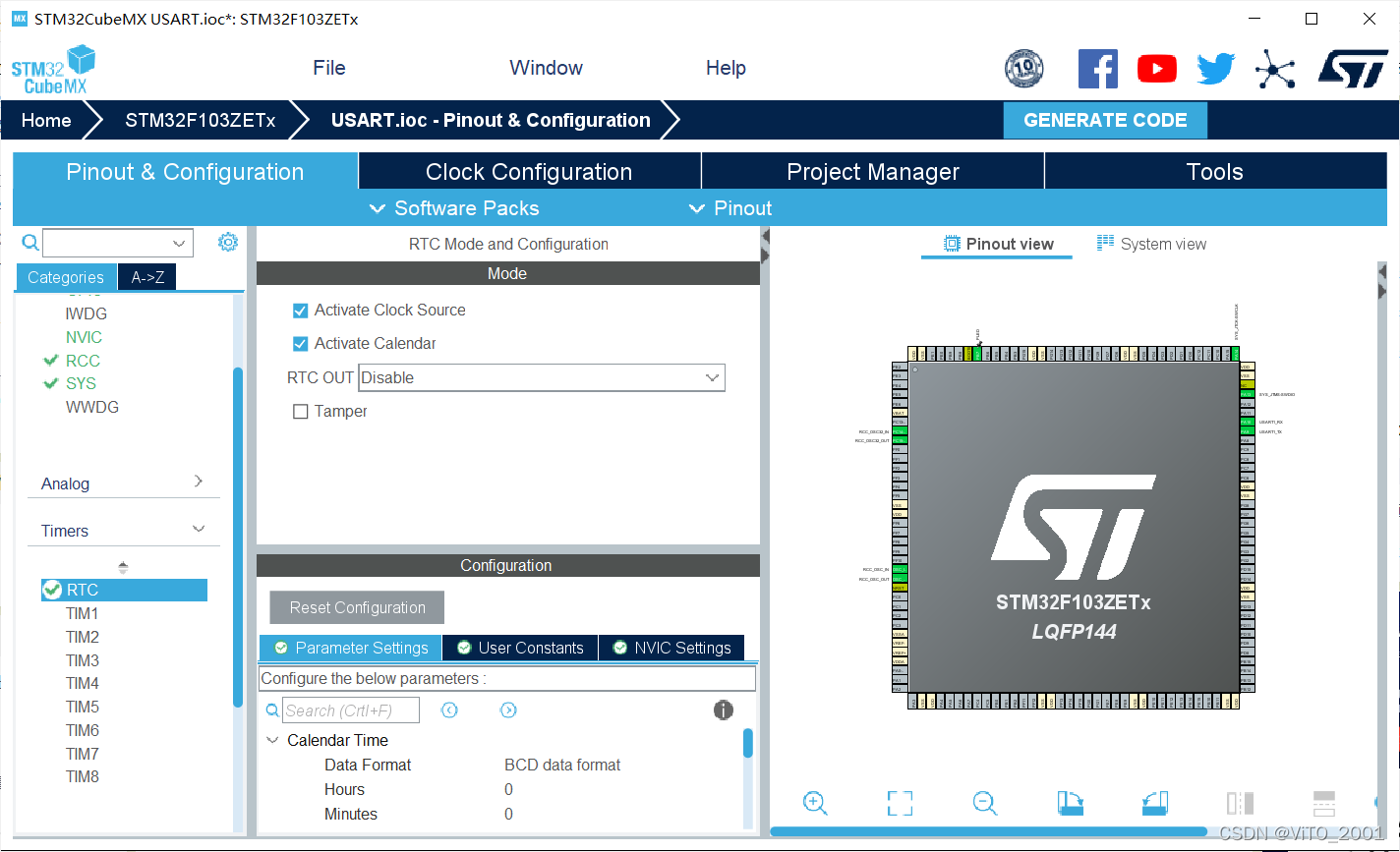The width and height of the screenshot is (1400, 852).
Task: Switch to Tools tab
Action: (x=1215, y=171)
